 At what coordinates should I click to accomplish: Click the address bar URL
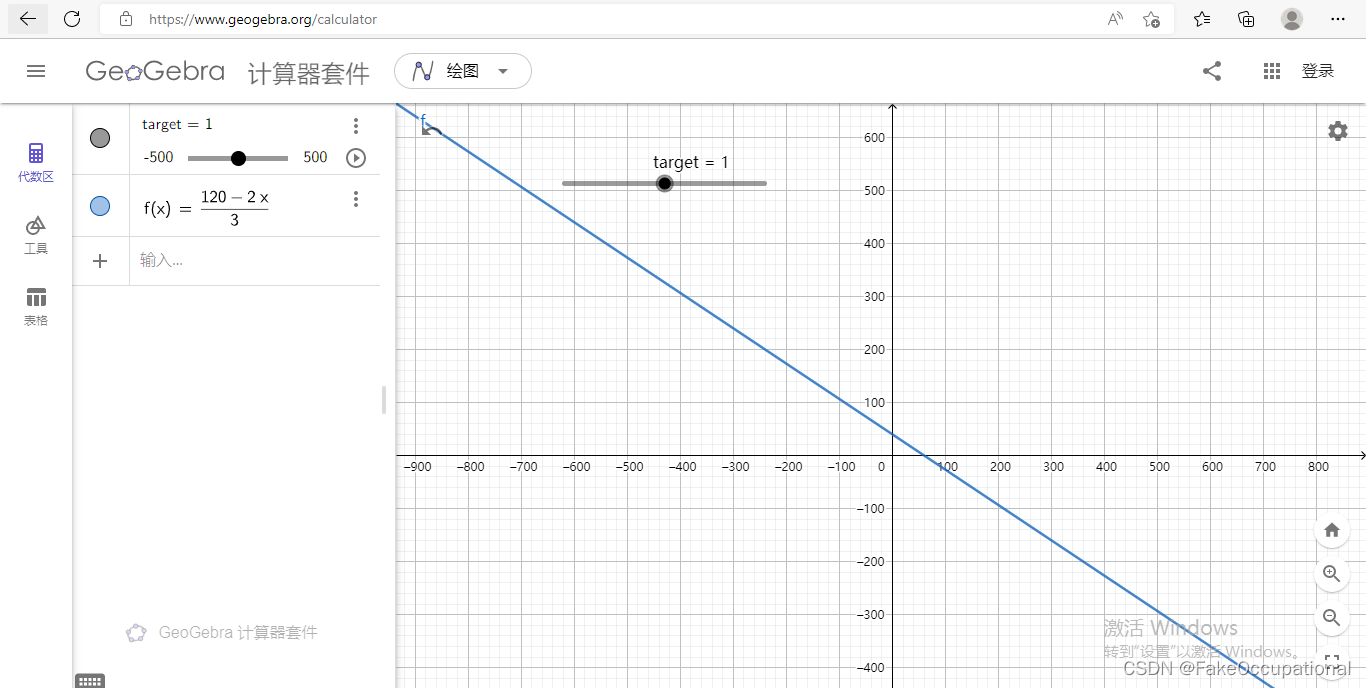click(263, 19)
